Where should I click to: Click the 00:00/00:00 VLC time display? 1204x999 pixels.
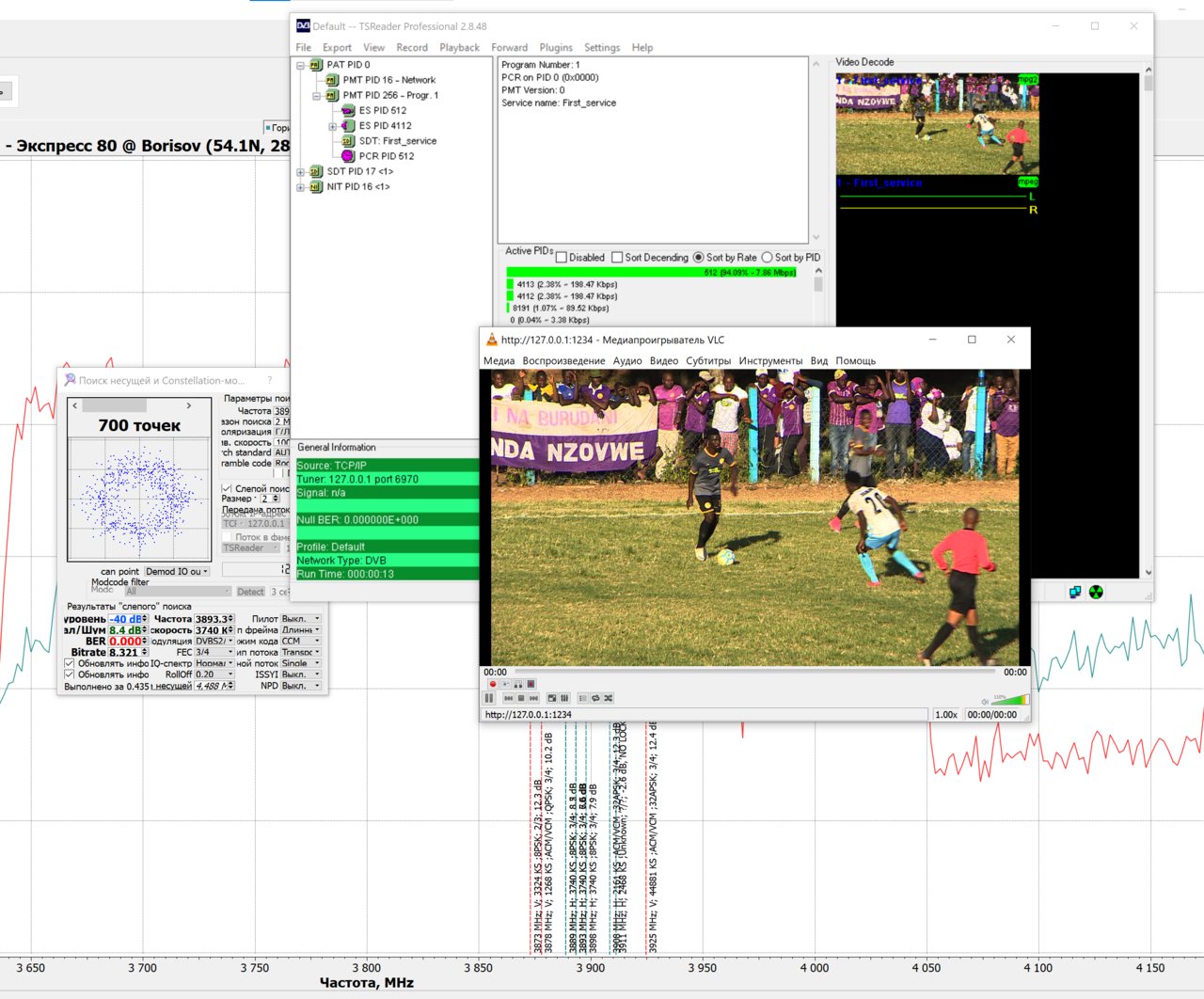(x=992, y=715)
